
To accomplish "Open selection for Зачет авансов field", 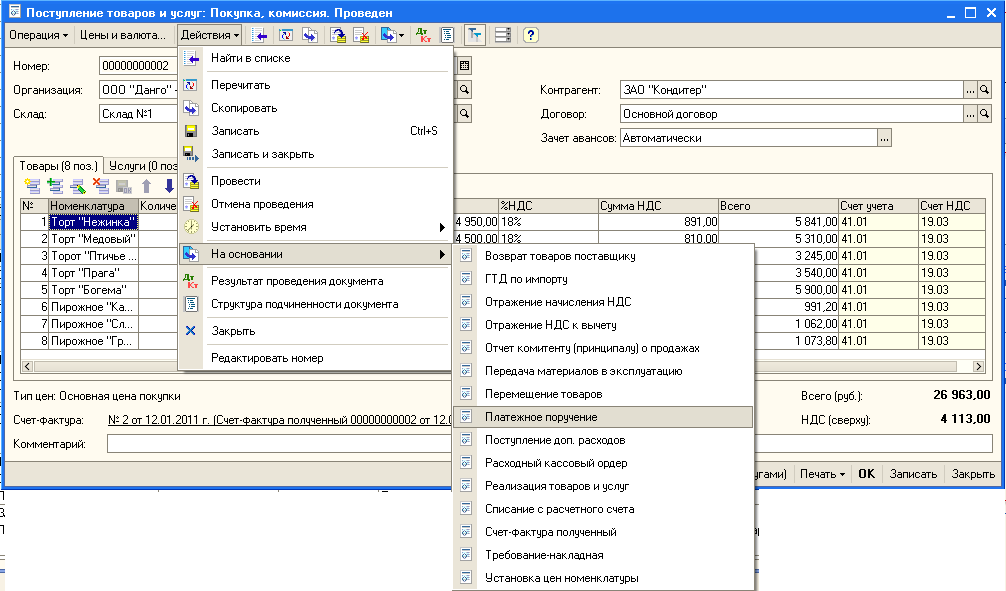I will point(884,138).
